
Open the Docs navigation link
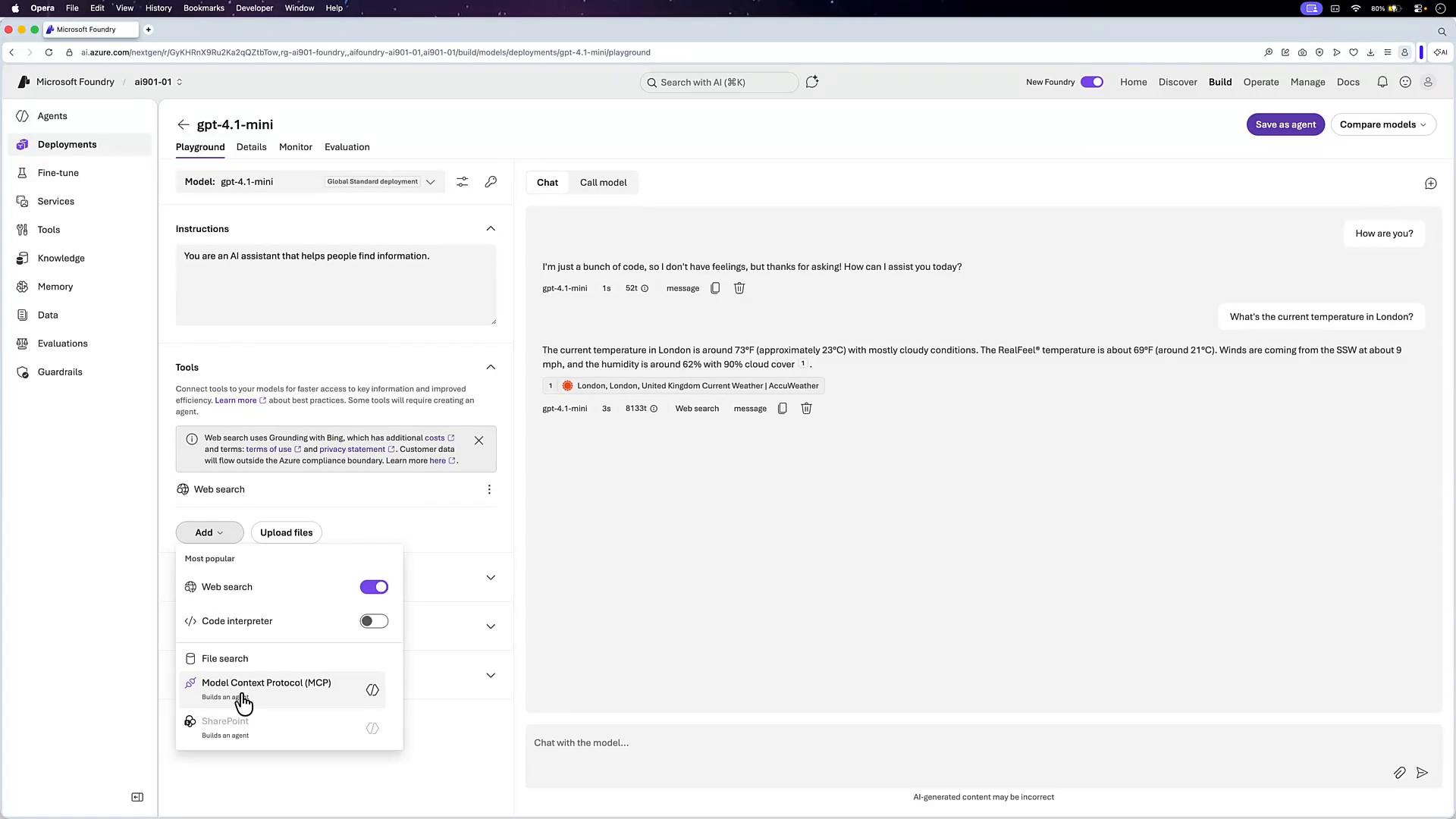[x=1348, y=82]
